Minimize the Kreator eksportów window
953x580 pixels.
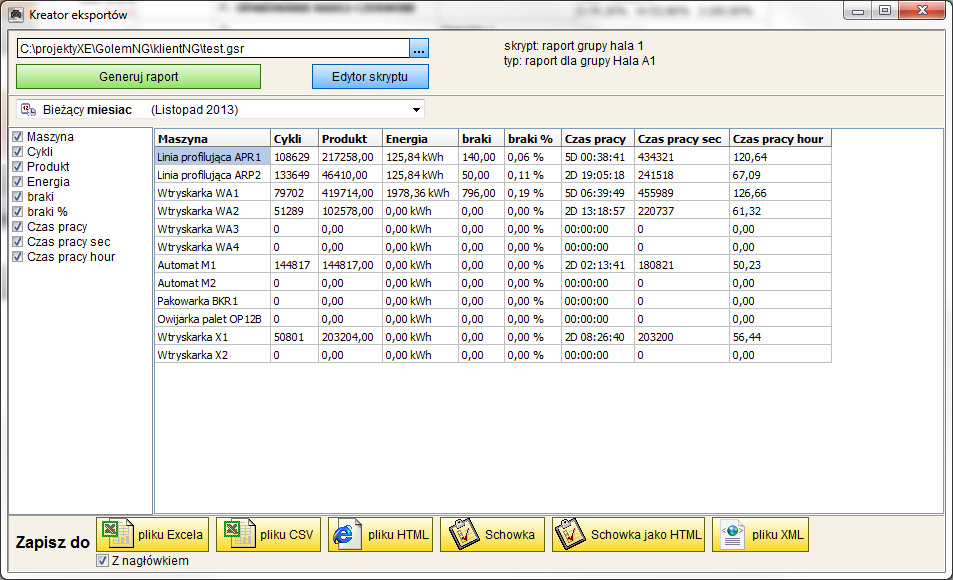[x=858, y=10]
